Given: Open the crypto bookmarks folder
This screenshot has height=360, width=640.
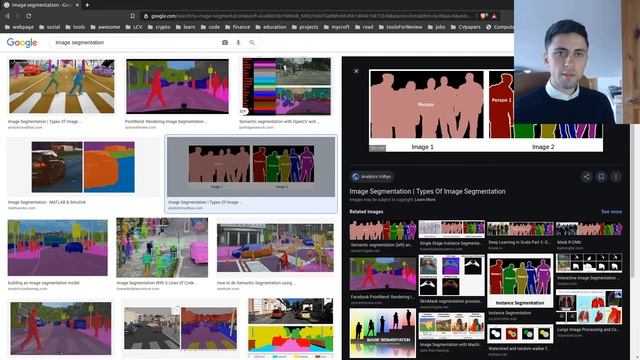Looking at the screenshot, I should click(159, 27).
